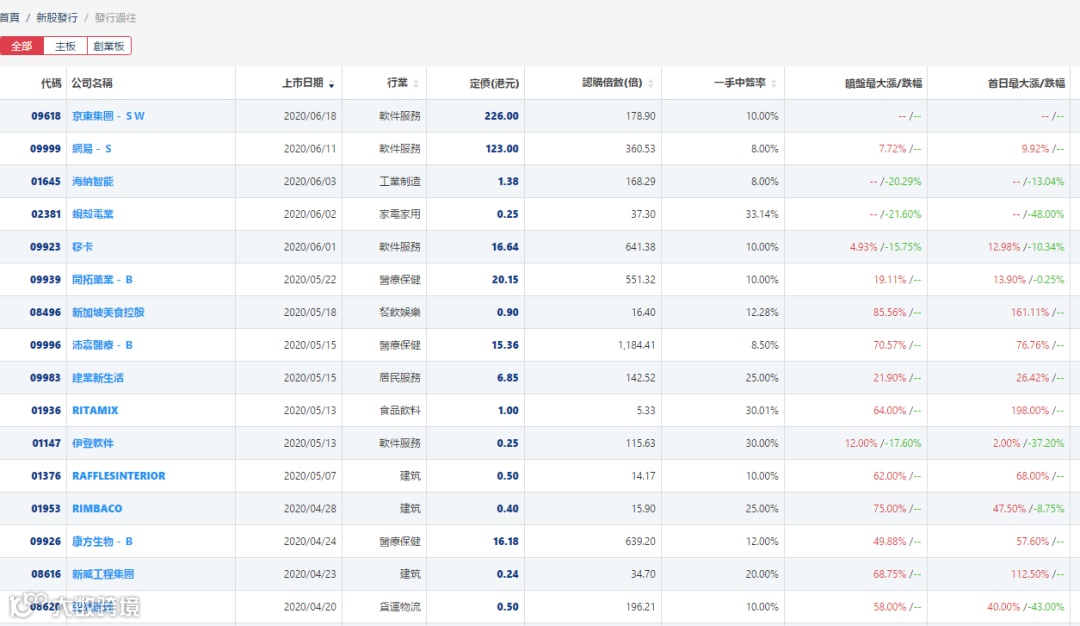
Task: Click 食品飲料 industry cell
Action: click(399, 410)
